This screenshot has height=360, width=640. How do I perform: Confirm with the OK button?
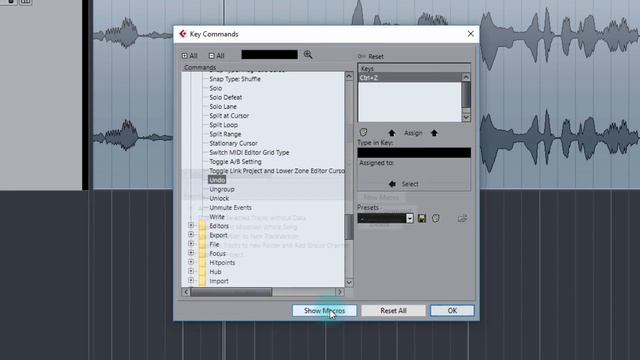point(452,311)
